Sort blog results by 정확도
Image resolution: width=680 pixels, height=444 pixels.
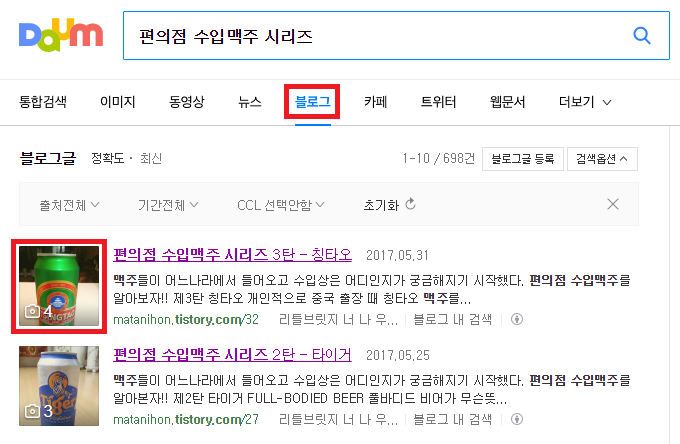(108, 158)
